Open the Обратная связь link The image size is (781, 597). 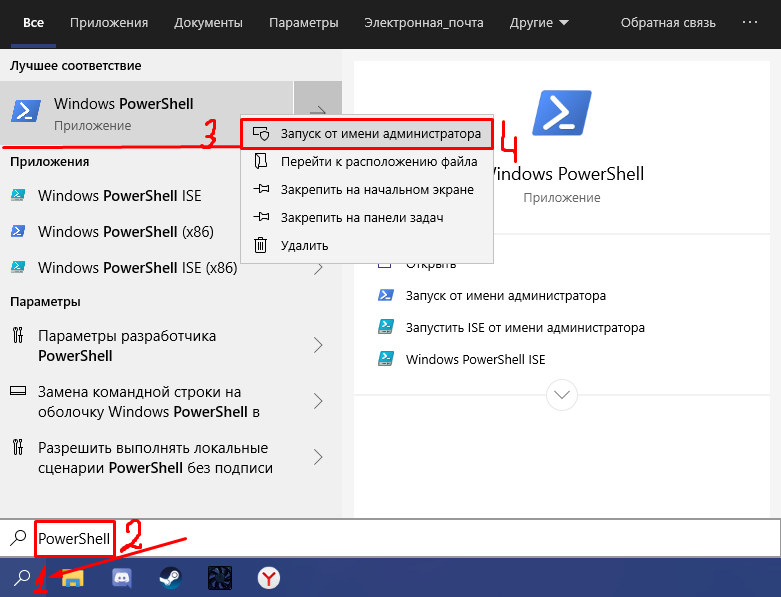pos(667,23)
